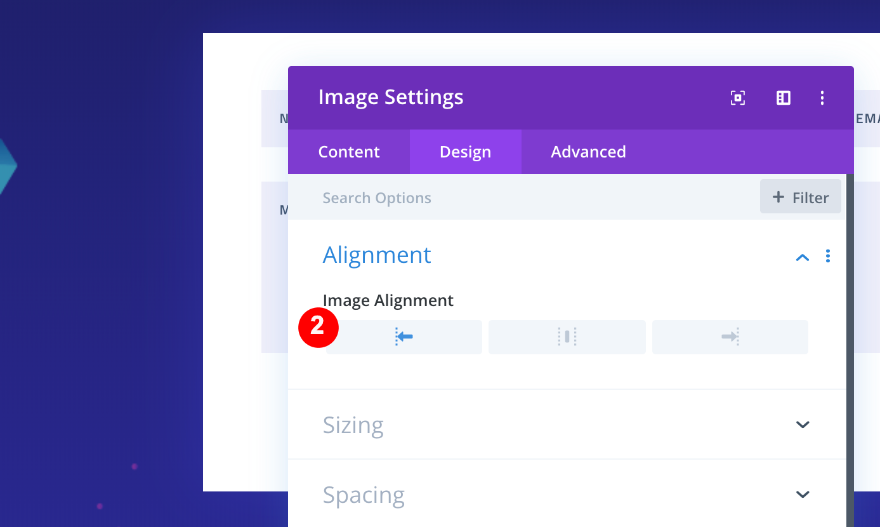This screenshot has width=880, height=527.
Task: Click the settings panel vertical scrollbar
Action: [x=850, y=350]
